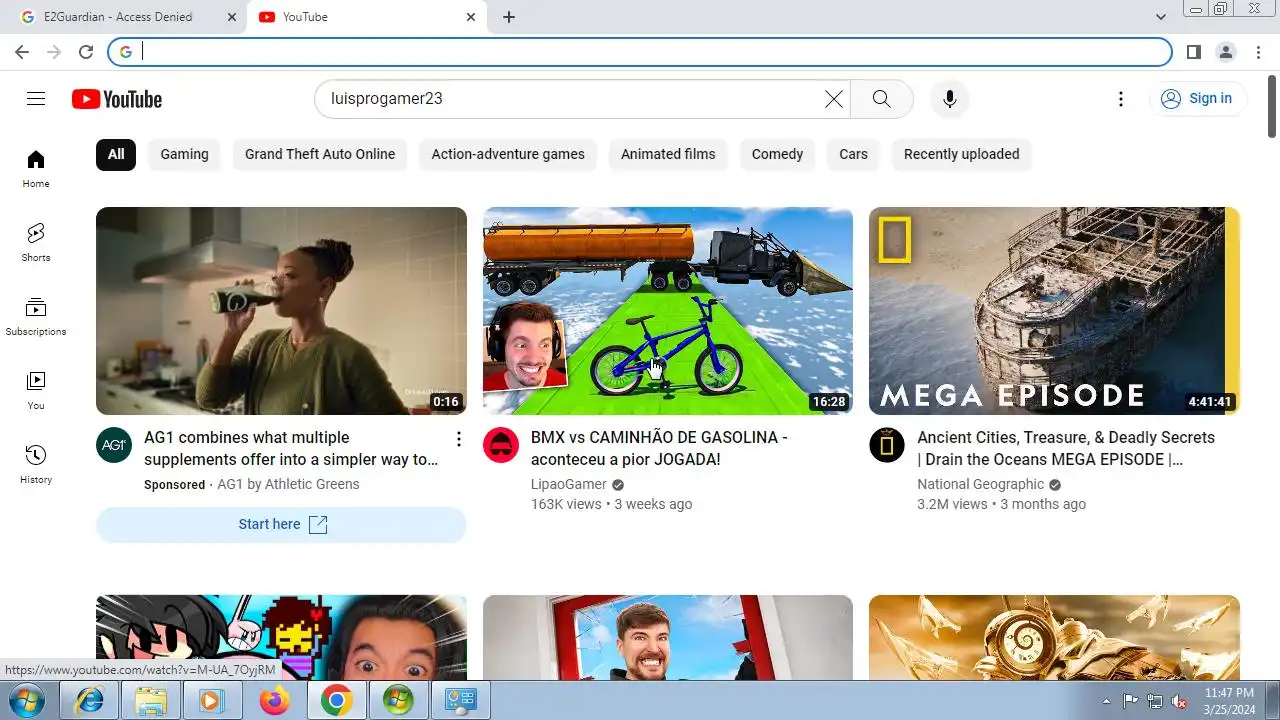Visit the National Geographic channel name link
This screenshot has width=1280, height=720.
[980, 484]
